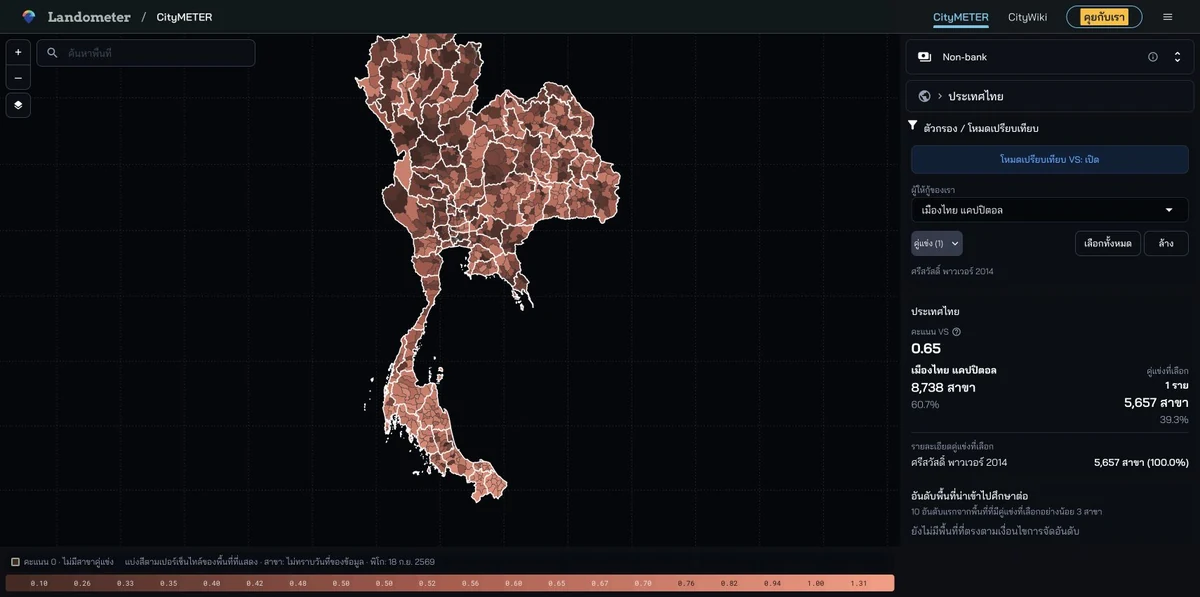The width and height of the screenshot is (1200, 597).
Task: Click the 0.40 legend color swatch
Action: [212, 583]
